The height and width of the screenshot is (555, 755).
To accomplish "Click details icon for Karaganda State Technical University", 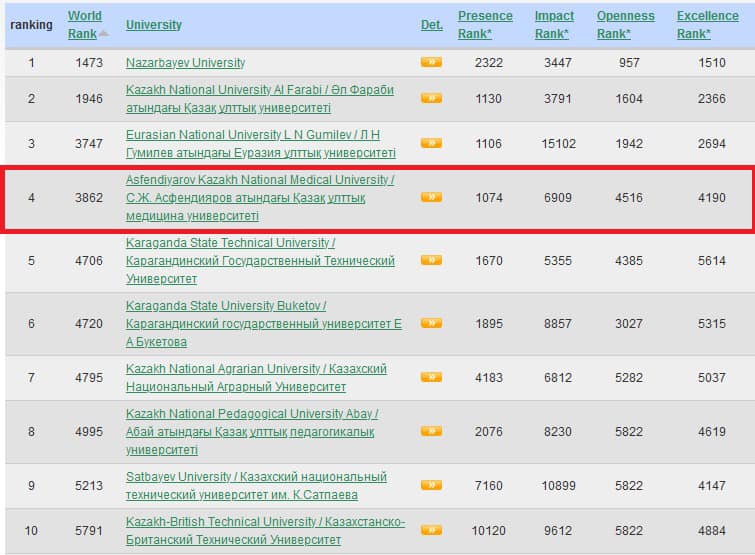I will pos(431,260).
